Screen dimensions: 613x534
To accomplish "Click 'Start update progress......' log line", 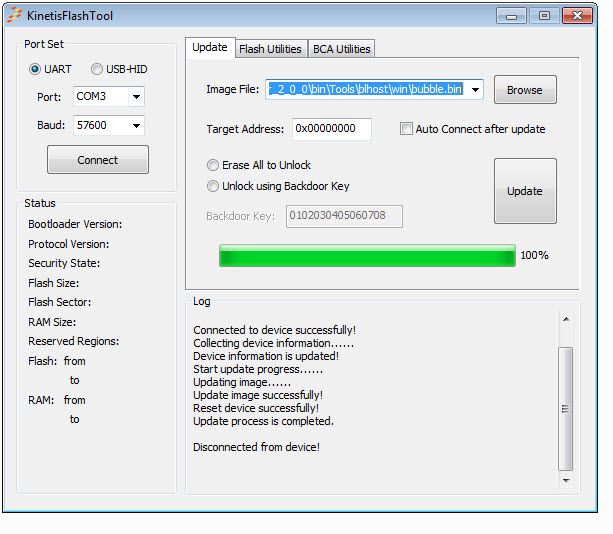I will 258,369.
